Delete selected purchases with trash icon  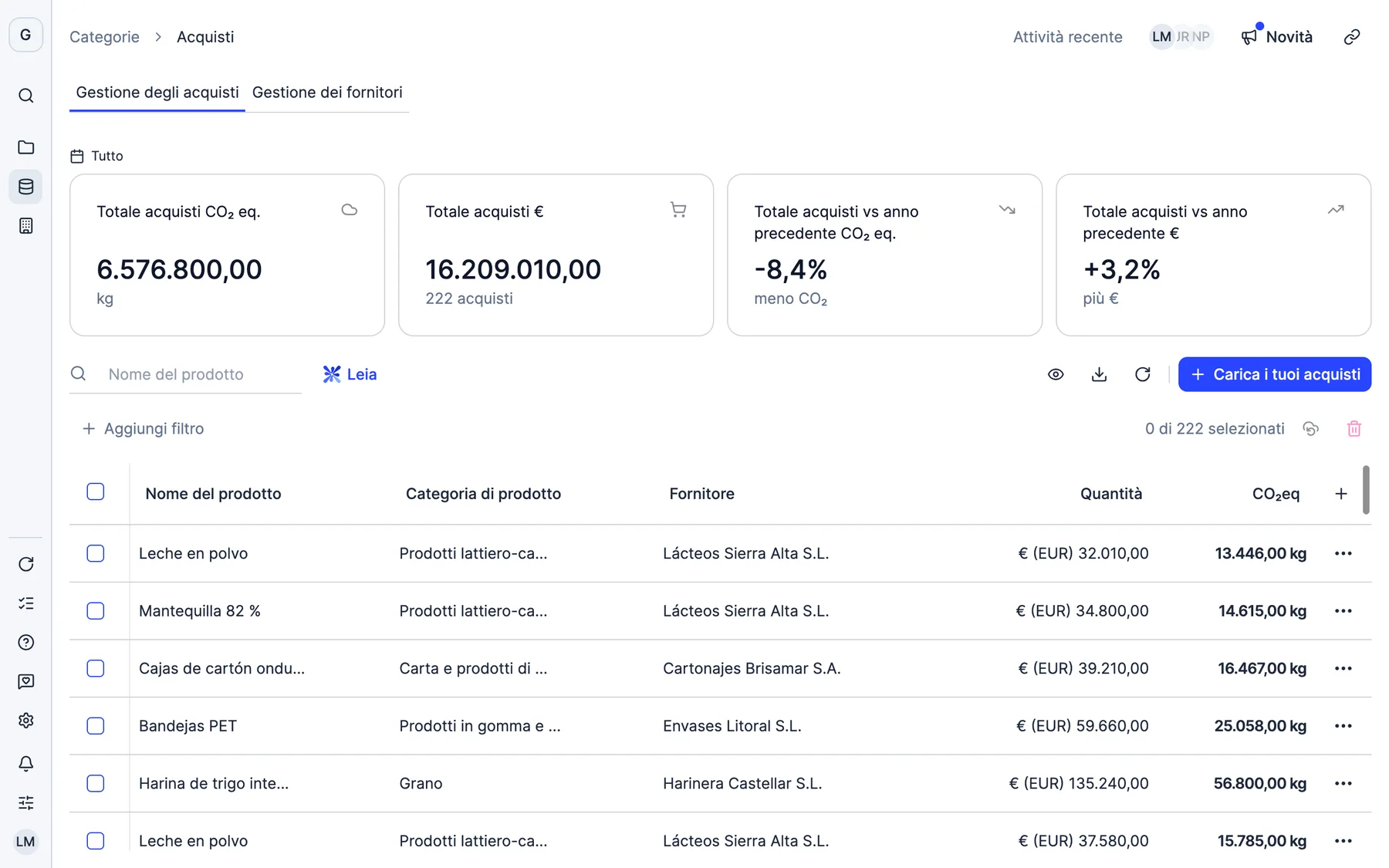coord(1354,429)
